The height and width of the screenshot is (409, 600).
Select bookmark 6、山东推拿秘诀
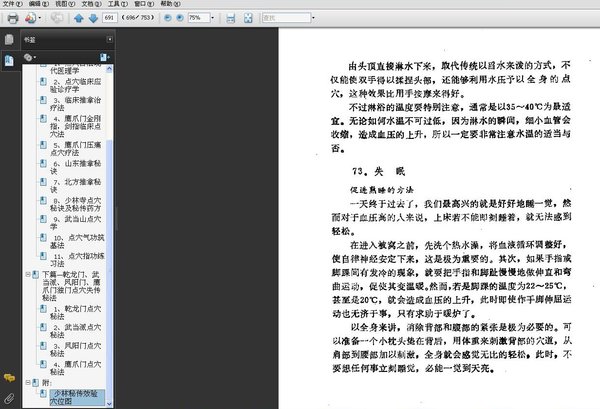click(75, 167)
